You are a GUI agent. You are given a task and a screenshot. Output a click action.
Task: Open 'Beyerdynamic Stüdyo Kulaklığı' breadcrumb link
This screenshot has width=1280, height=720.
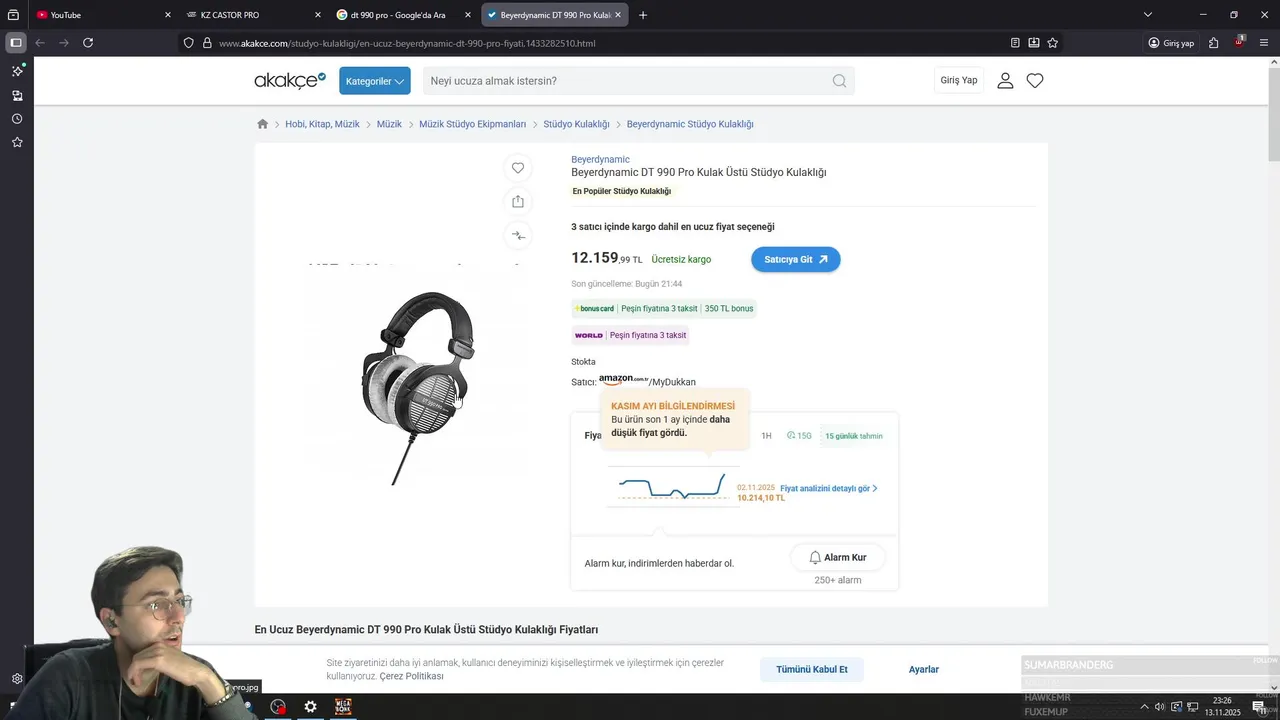pos(690,124)
